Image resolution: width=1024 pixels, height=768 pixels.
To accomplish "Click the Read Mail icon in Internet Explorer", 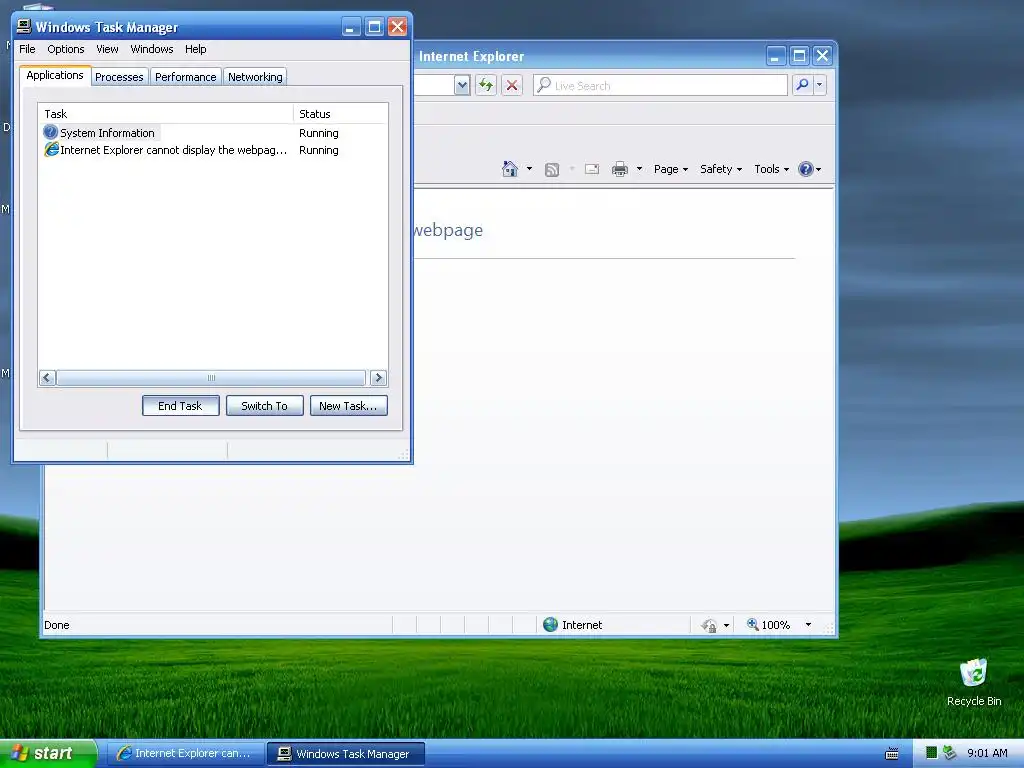I will click(x=592, y=169).
